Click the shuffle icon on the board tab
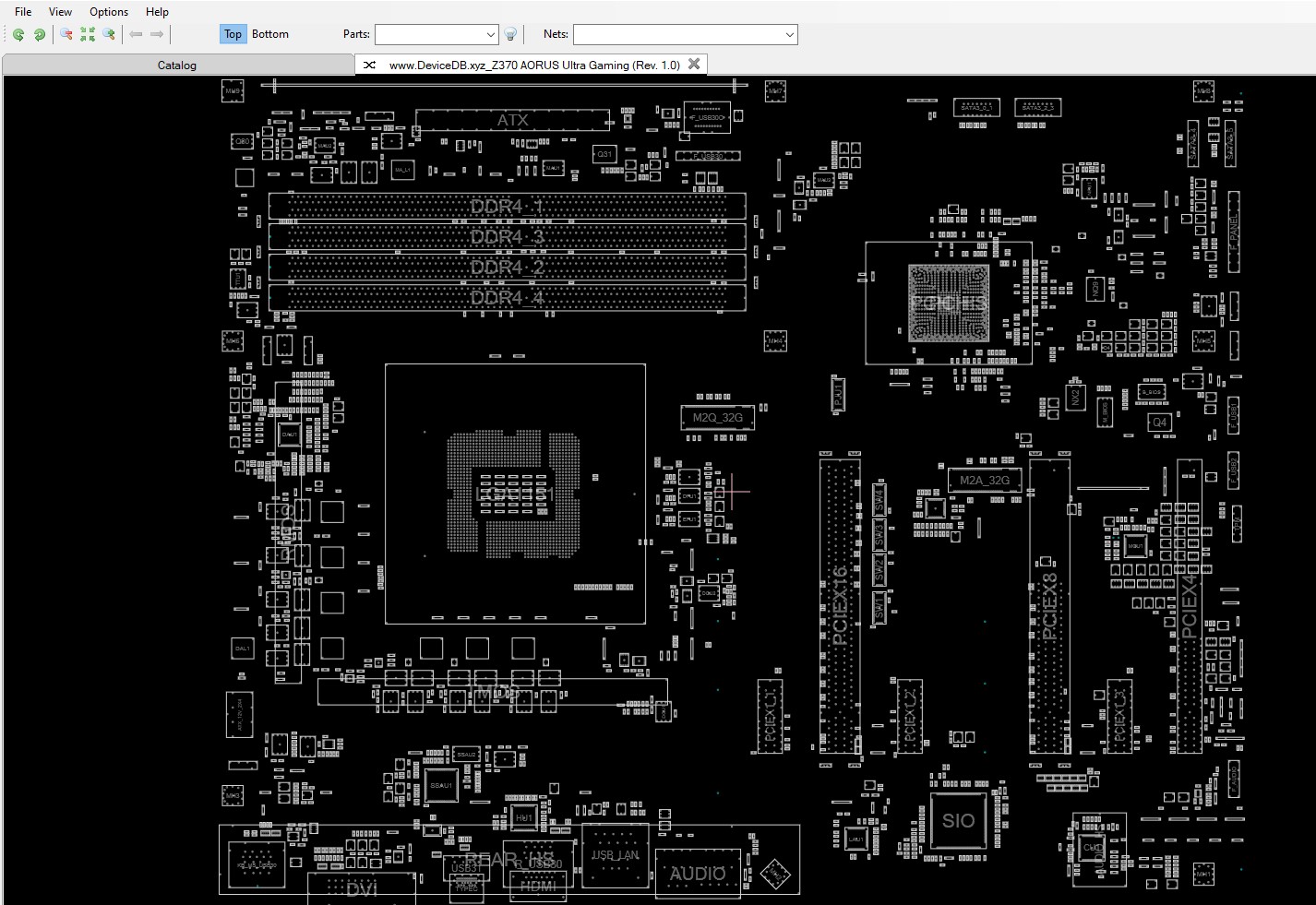This screenshot has height=905, width=1316. click(x=369, y=65)
